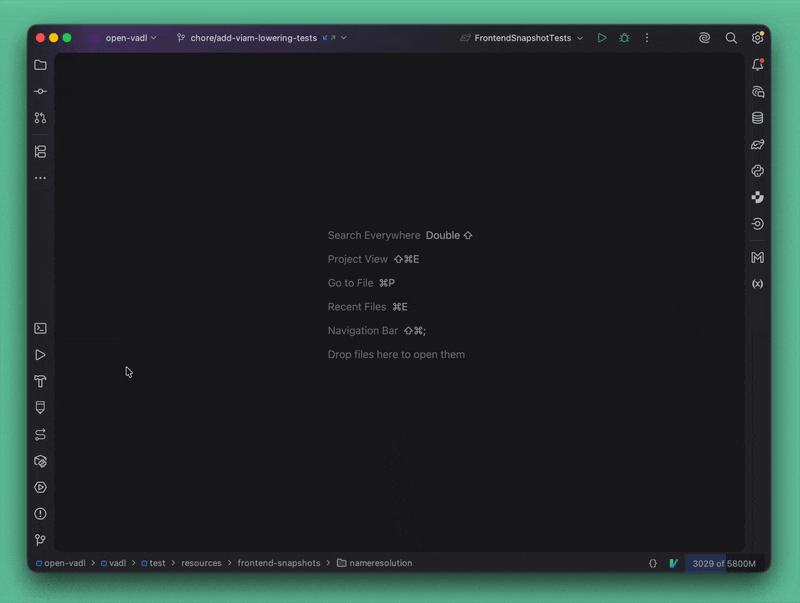The image size is (800, 603).
Task: Click the Debug bug icon
Action: [624, 38]
